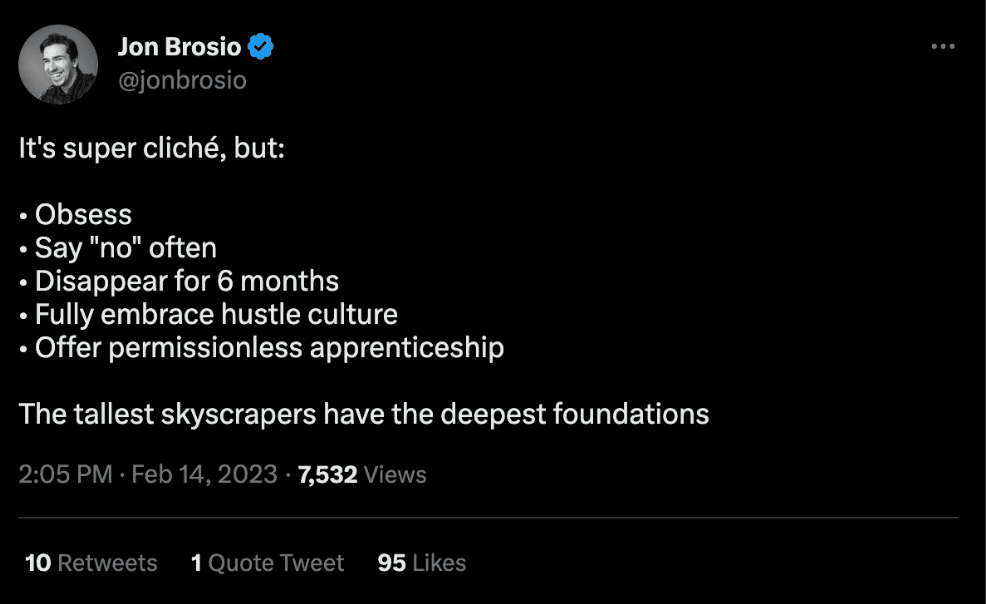Click the 2:05 PM timestamp

65,474
